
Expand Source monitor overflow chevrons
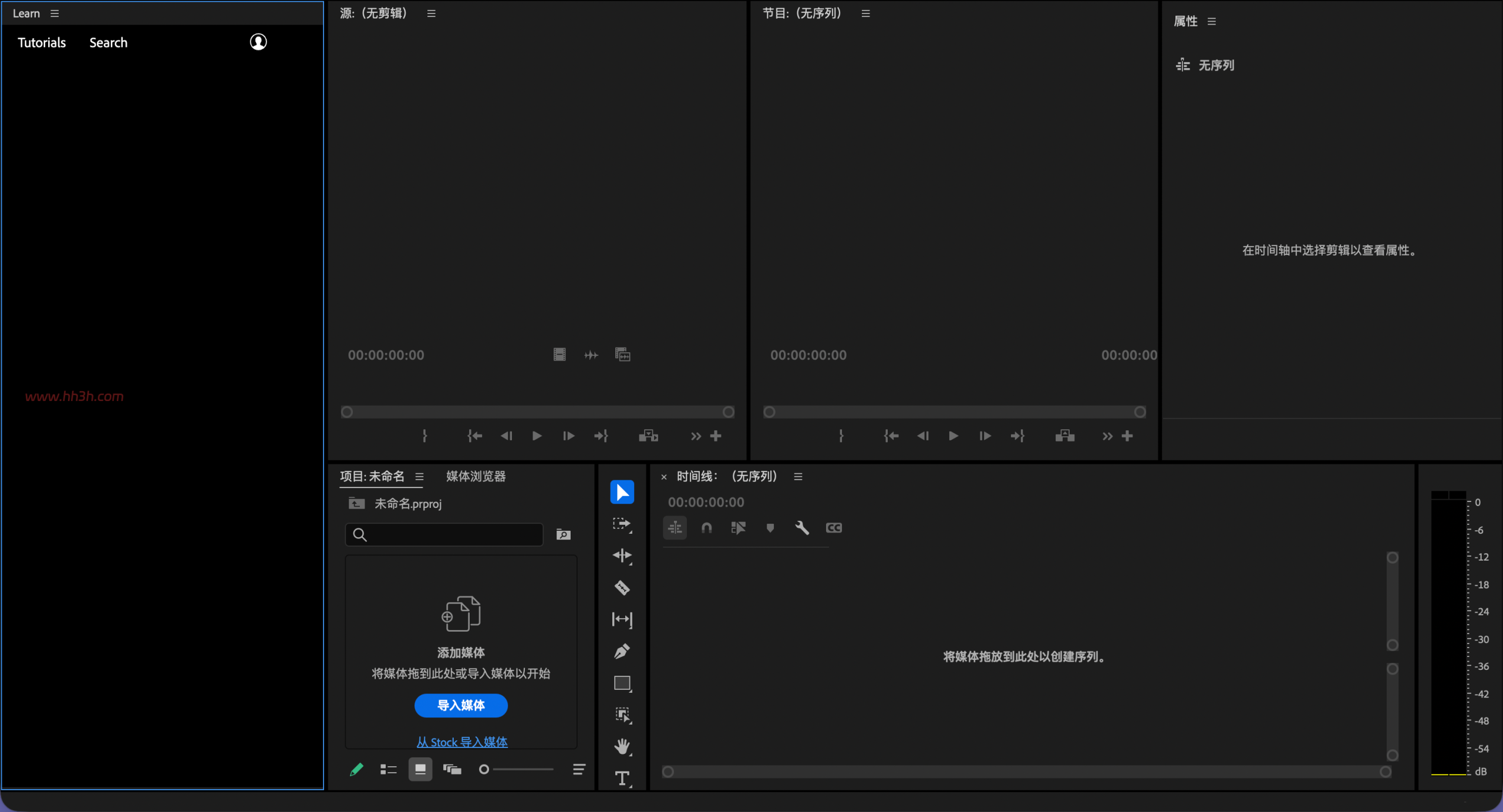tap(696, 436)
